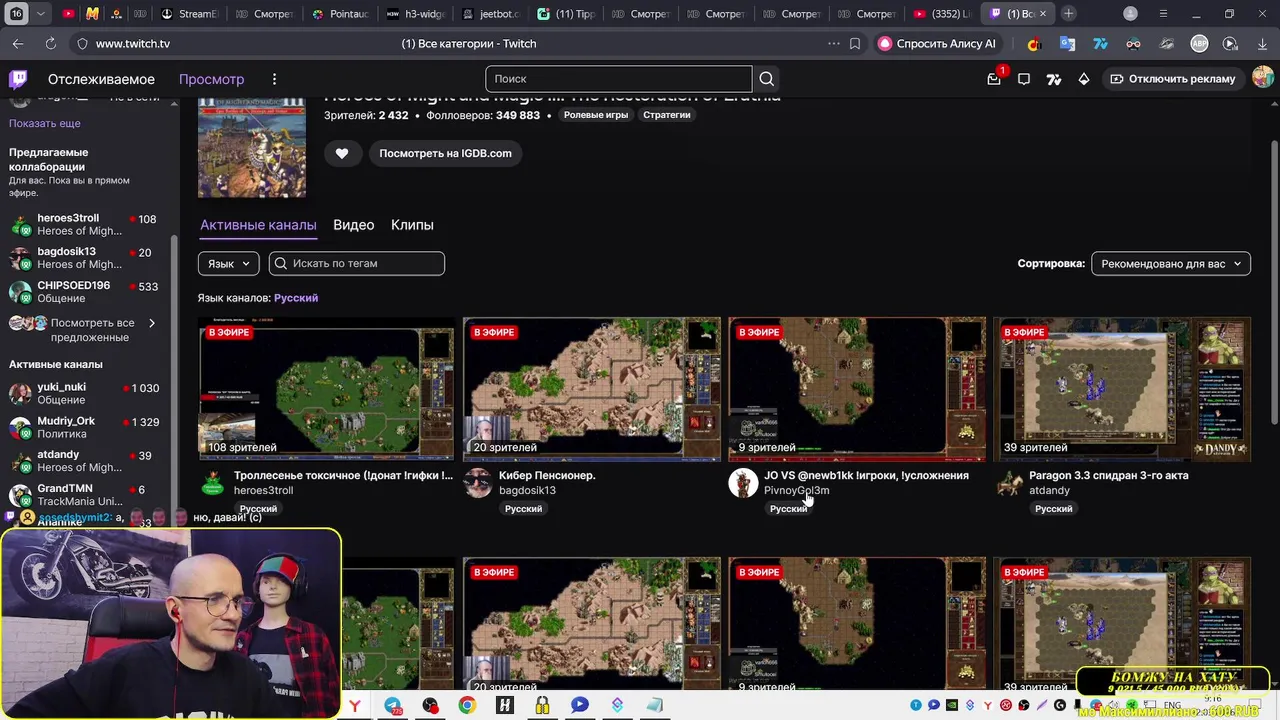Open Google Chrome from the taskbar

coord(467,706)
